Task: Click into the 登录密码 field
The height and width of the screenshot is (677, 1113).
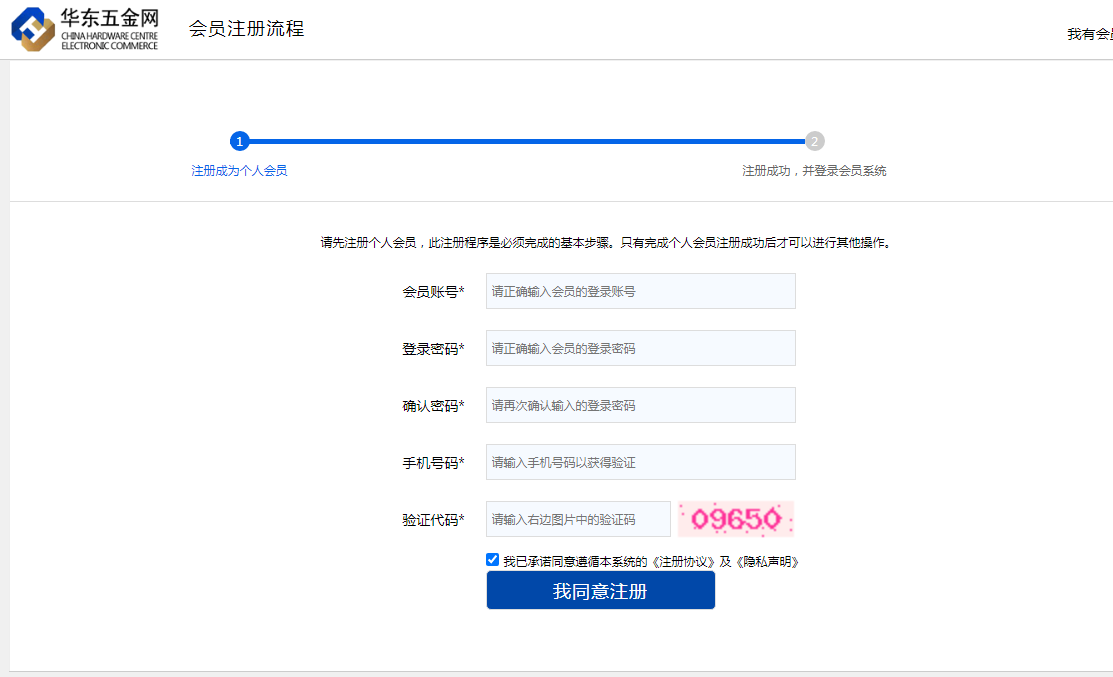Action: 640,348
